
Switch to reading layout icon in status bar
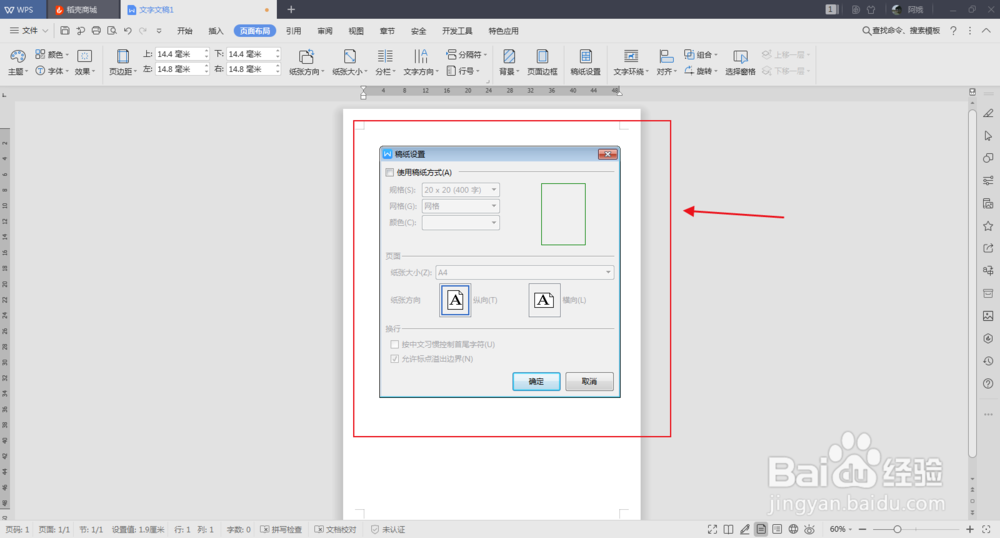pos(728,529)
